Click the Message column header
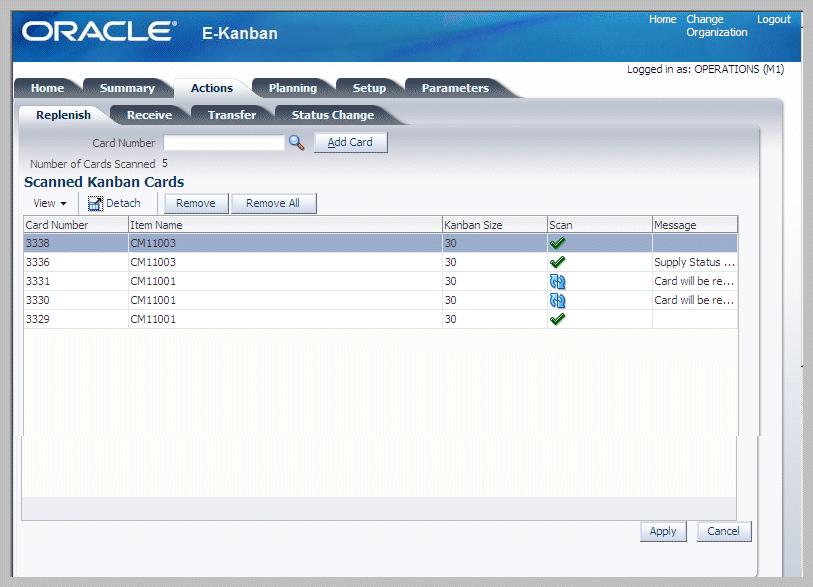Image resolution: width=813 pixels, height=587 pixels. [x=695, y=225]
